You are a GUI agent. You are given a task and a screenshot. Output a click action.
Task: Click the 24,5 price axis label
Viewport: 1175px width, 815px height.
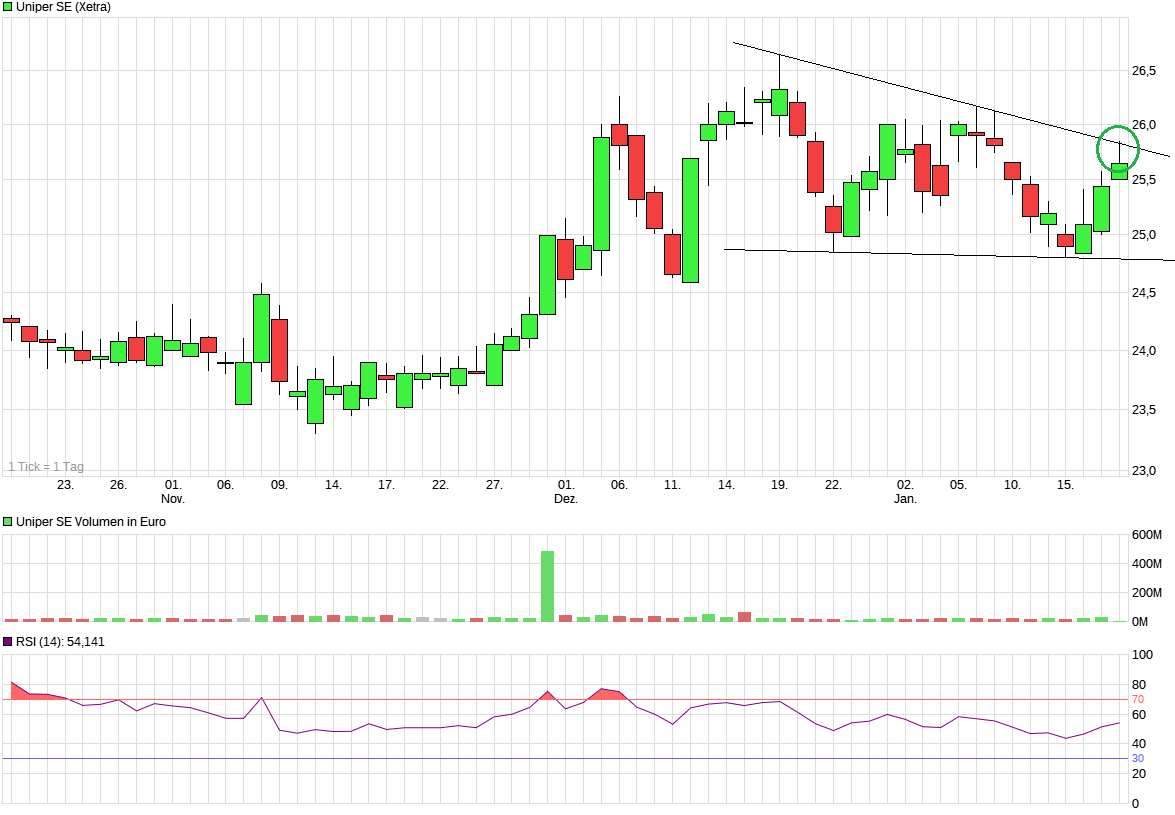1144,293
